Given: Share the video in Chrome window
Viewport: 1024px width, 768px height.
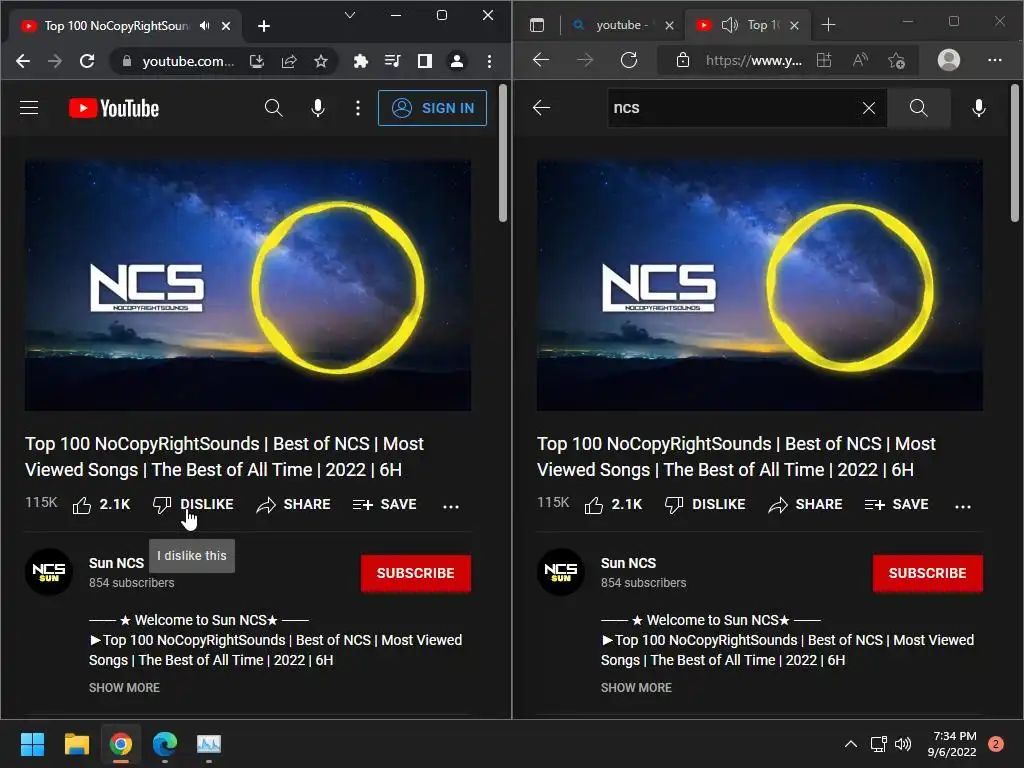Looking at the screenshot, I should [293, 505].
